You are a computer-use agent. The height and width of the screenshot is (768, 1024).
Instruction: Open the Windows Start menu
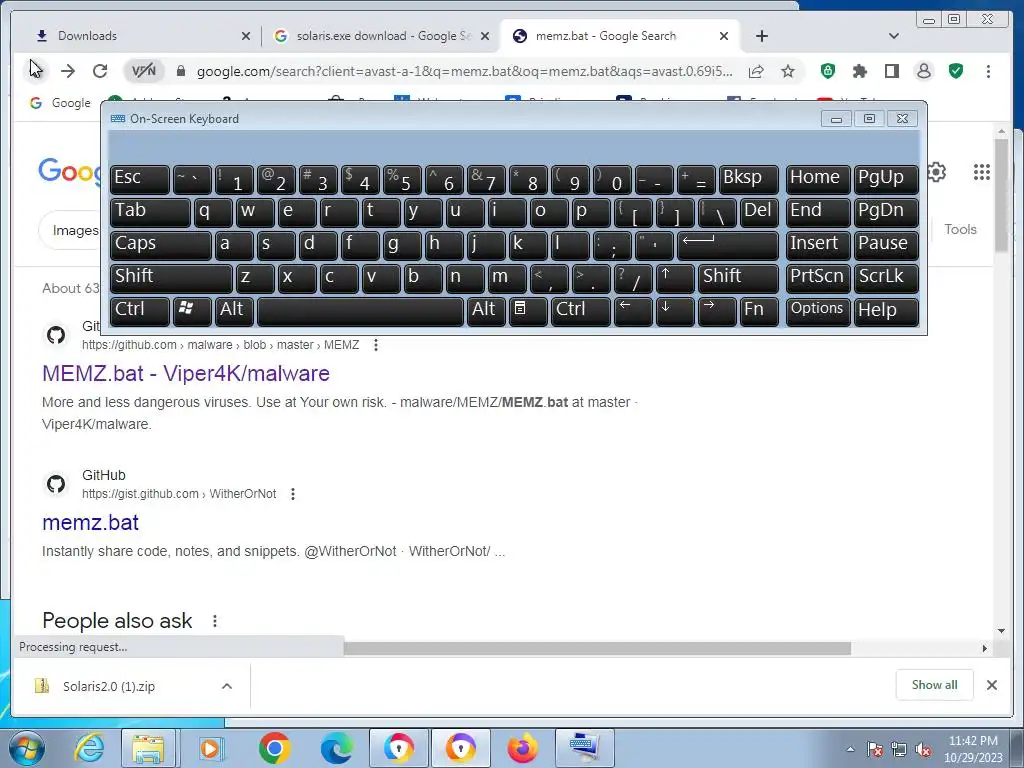click(x=26, y=748)
